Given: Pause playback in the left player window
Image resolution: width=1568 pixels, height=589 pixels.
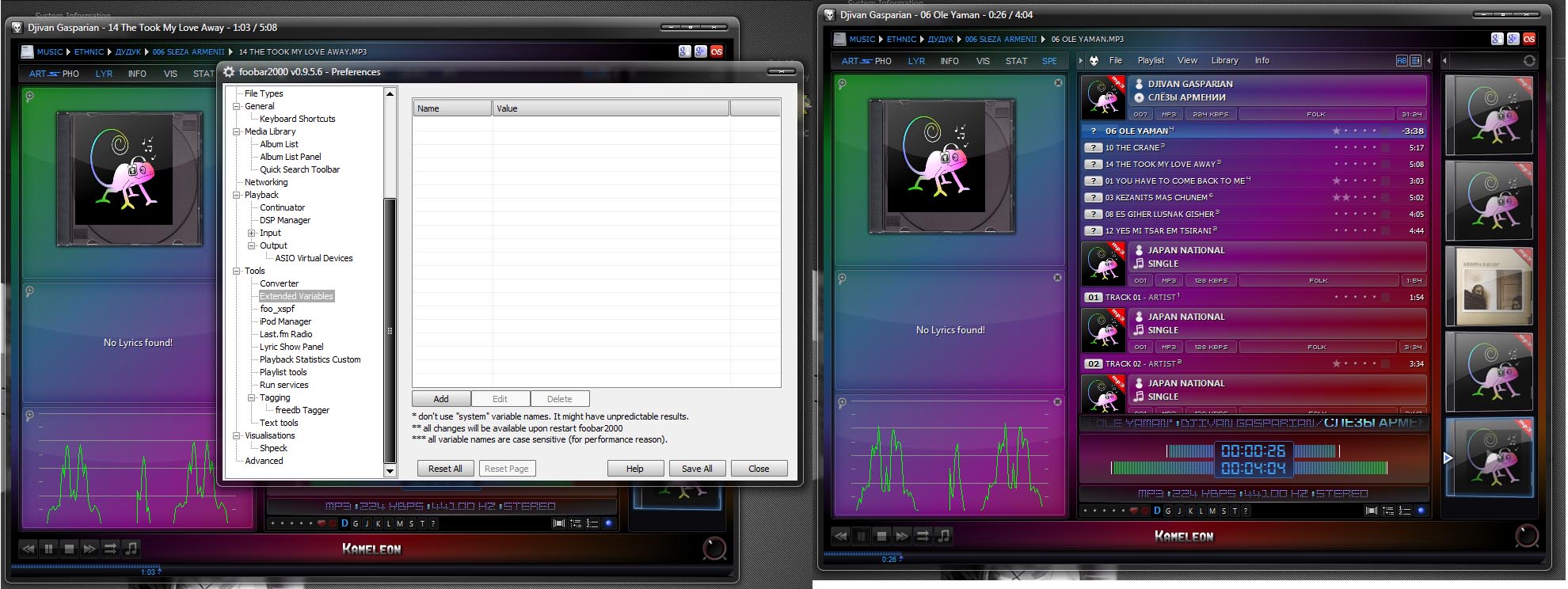Looking at the screenshot, I should [x=48, y=548].
